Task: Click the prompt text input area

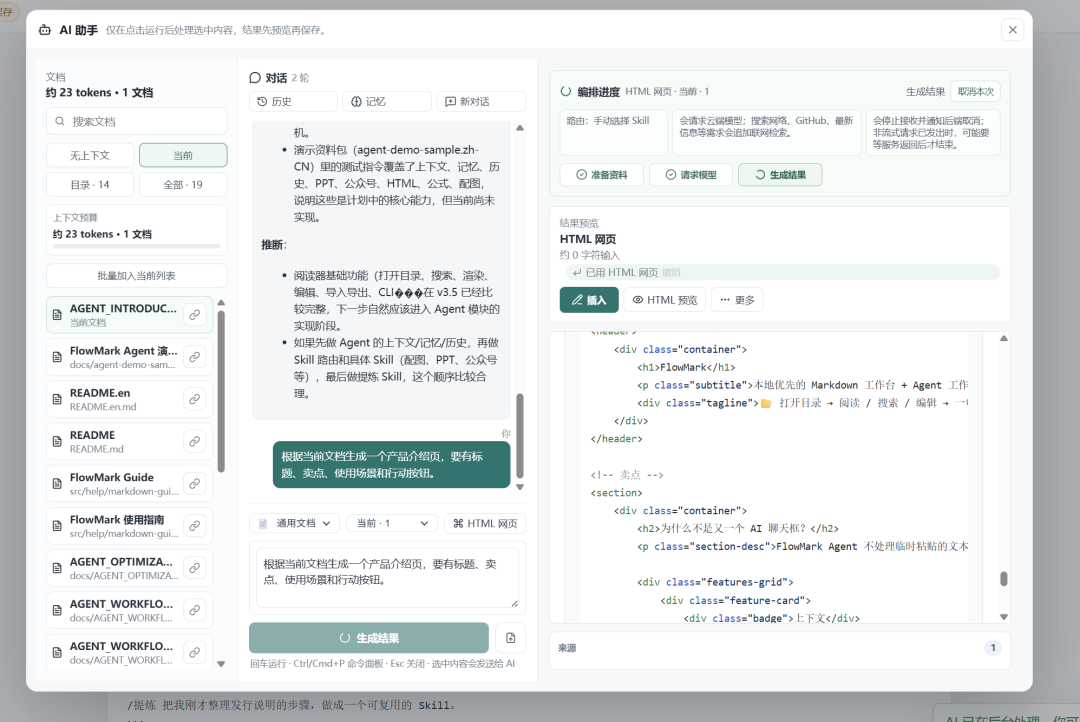Action: tap(387, 577)
